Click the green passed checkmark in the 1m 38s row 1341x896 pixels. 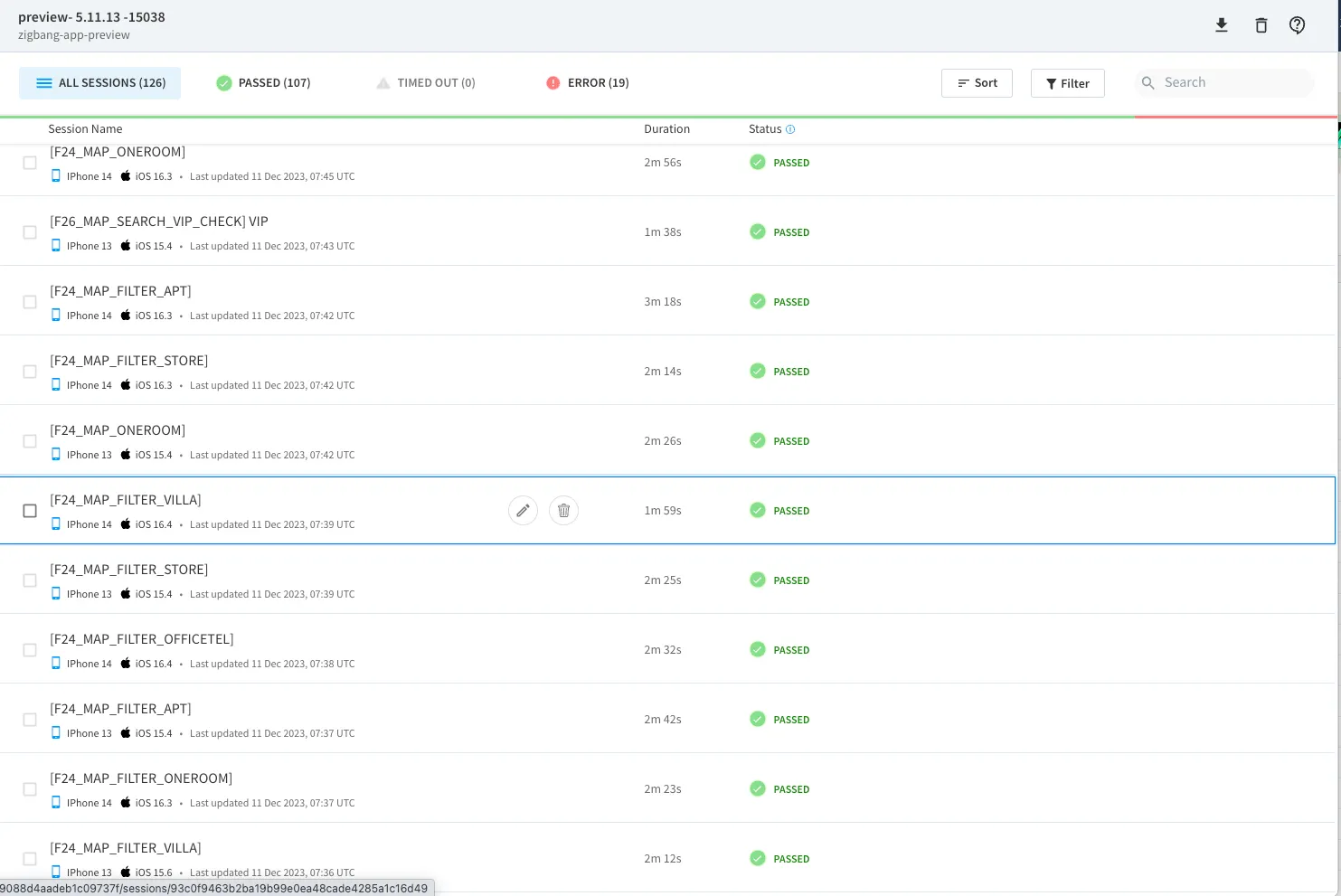coord(758,232)
